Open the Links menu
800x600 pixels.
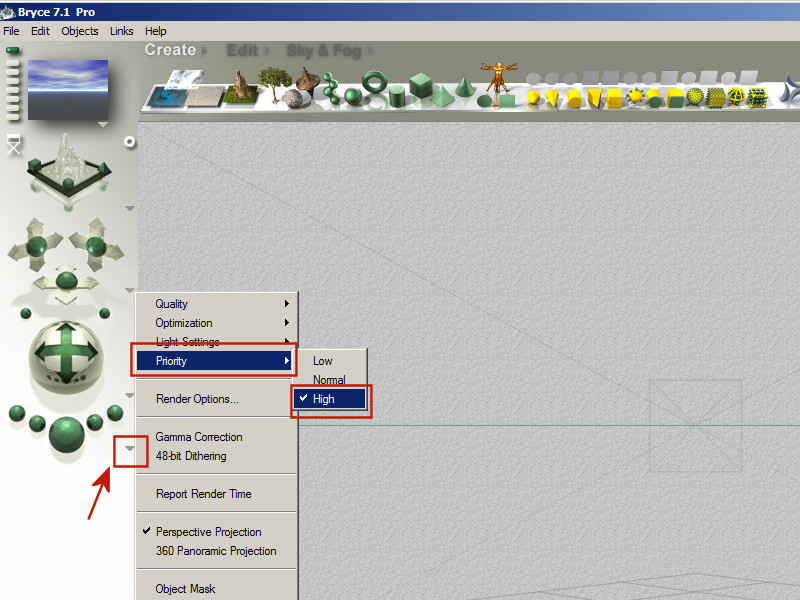point(121,31)
